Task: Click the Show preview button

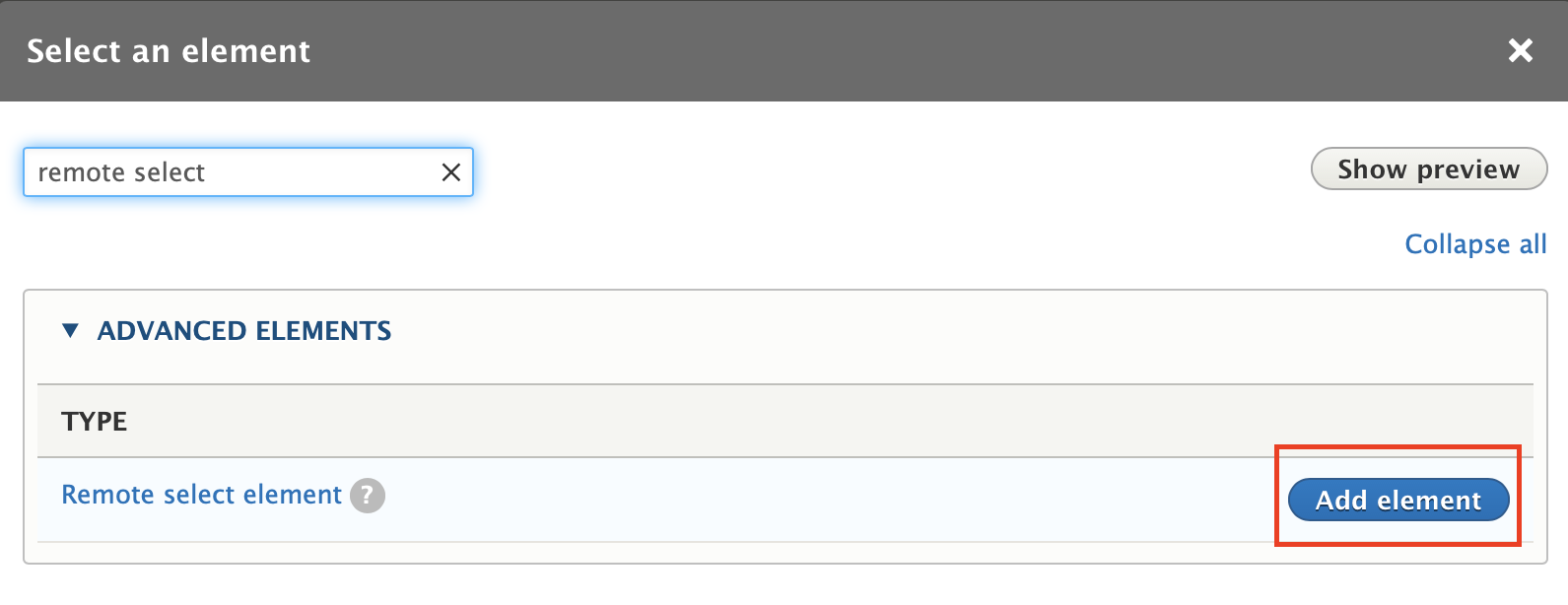Action: [x=1428, y=169]
